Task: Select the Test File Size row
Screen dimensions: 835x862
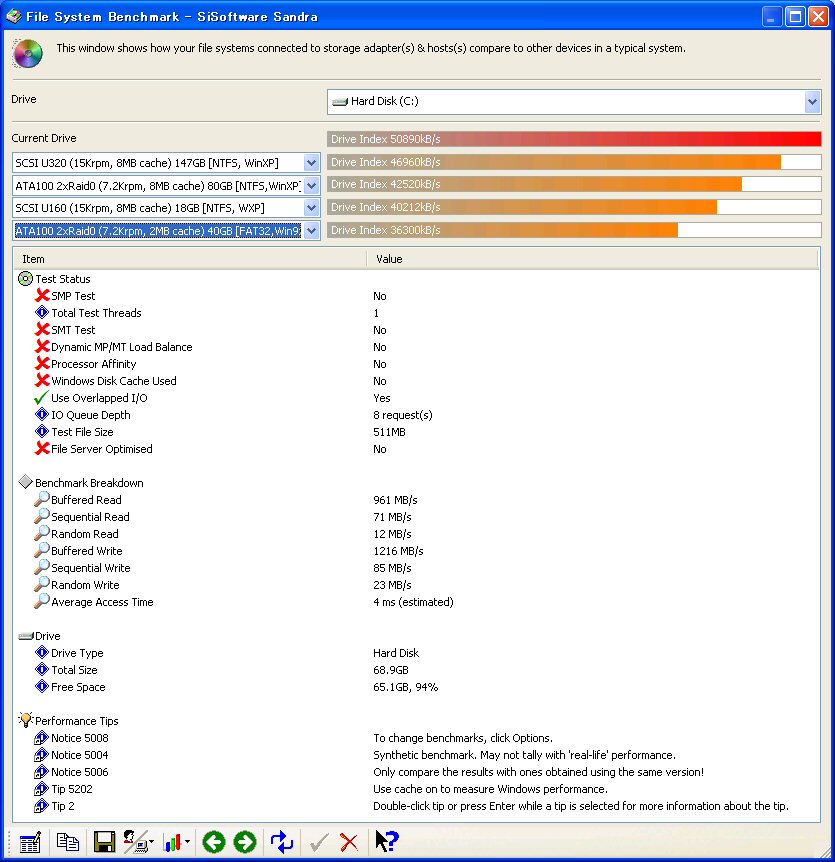Action: [416, 432]
